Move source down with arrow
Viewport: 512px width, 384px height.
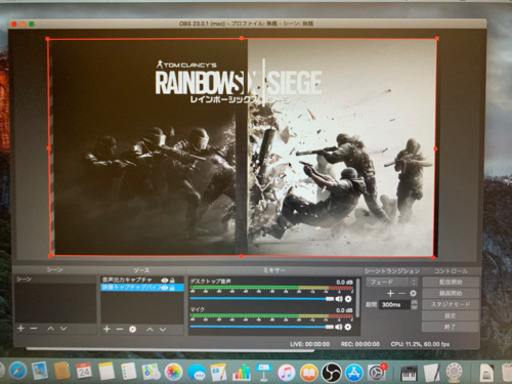tap(163, 330)
